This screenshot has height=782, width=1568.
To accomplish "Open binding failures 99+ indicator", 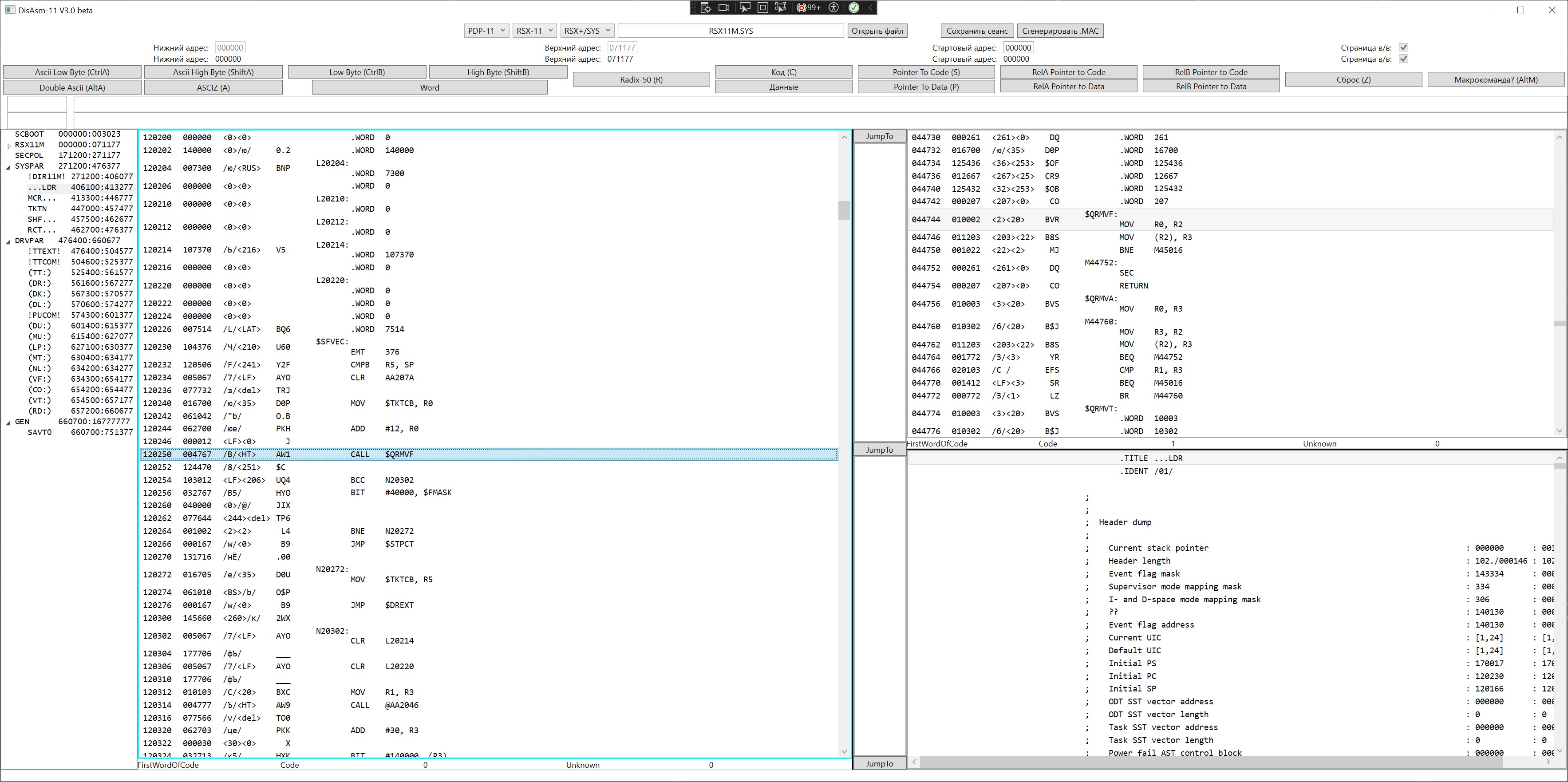I will [808, 7].
